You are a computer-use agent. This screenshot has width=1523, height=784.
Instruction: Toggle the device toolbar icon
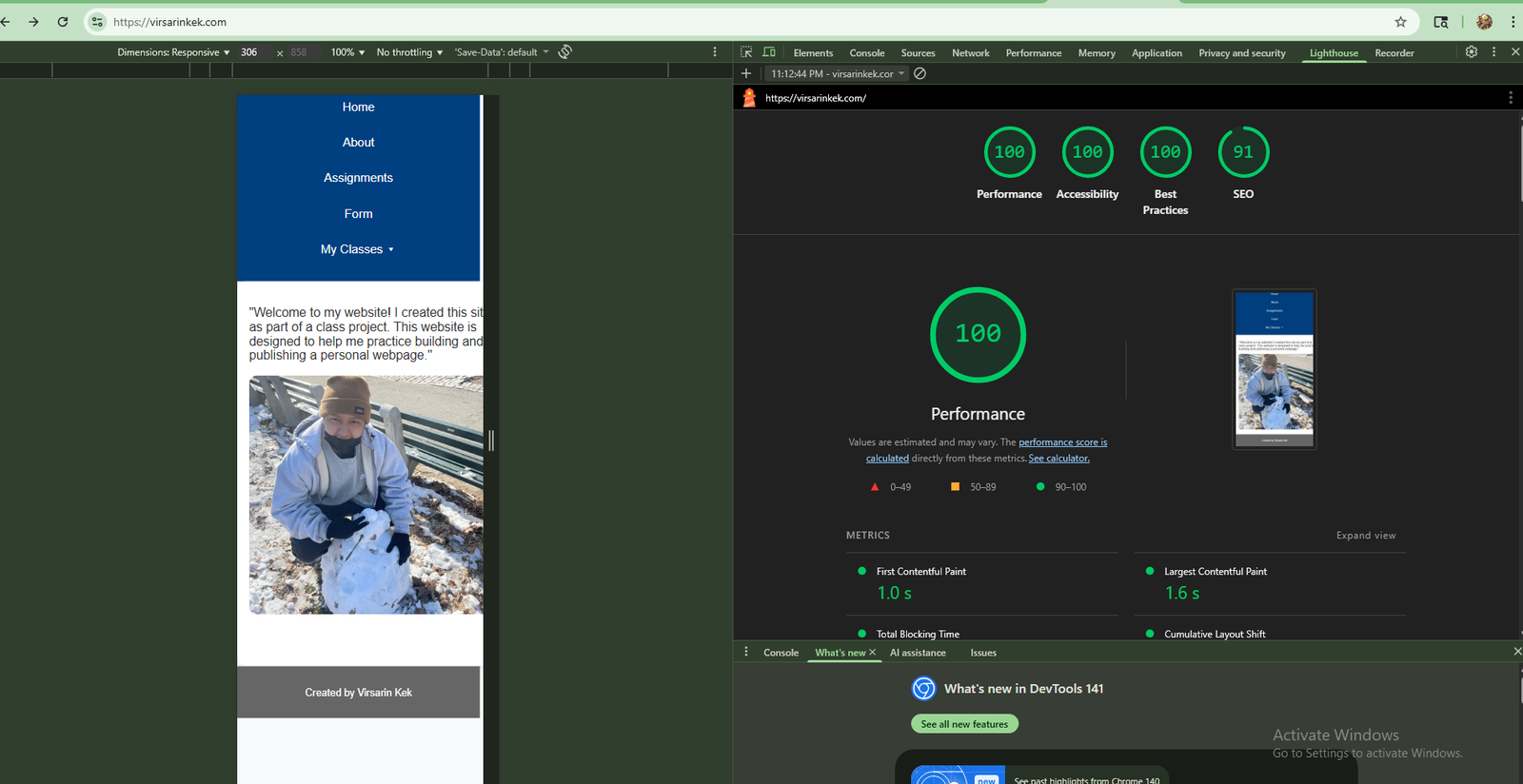[x=769, y=52]
